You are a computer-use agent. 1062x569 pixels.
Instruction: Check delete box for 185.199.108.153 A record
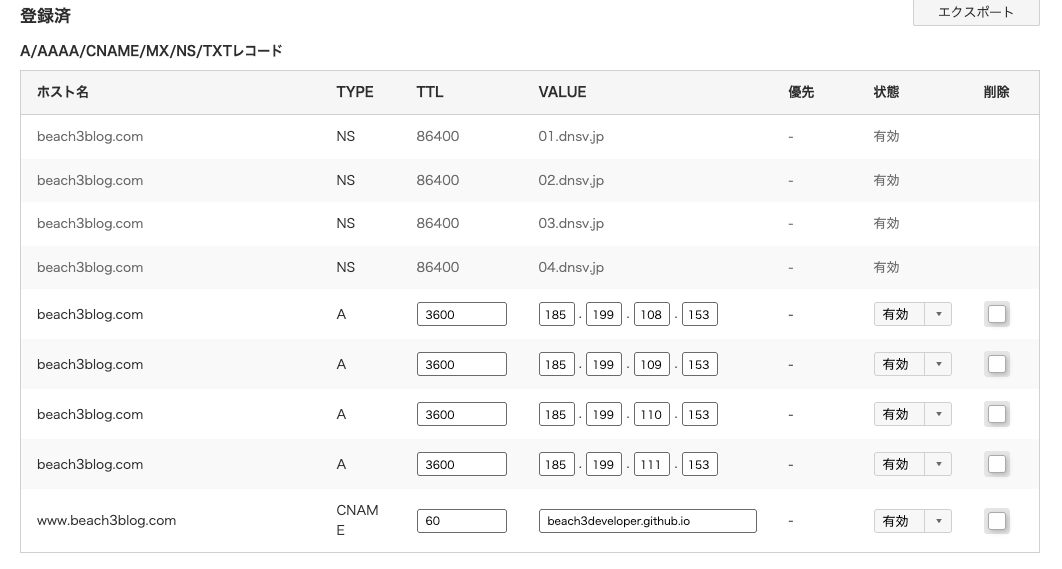point(996,314)
